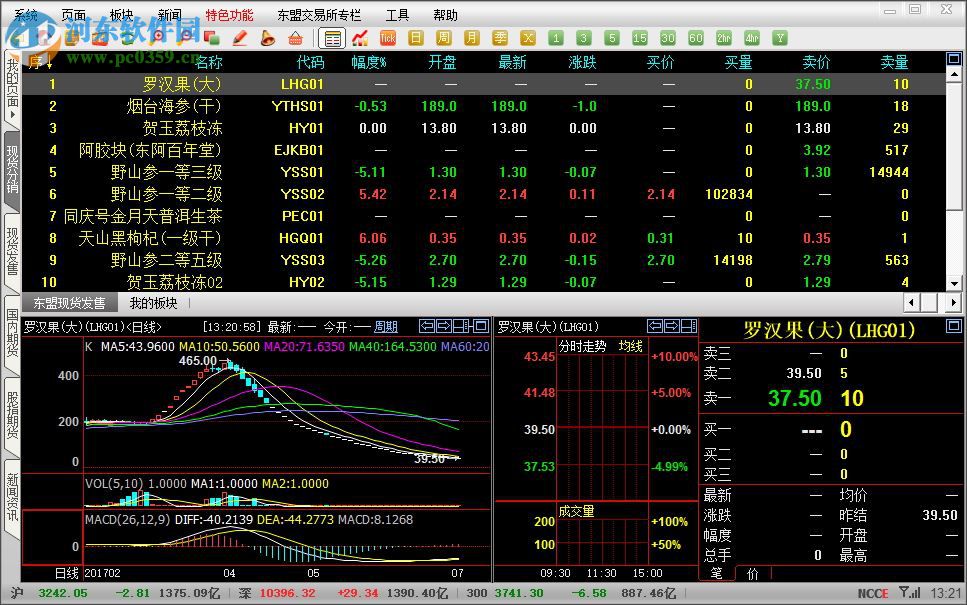Click the tab bar right scroll arrow
This screenshot has width=967, height=605.
coord(953,303)
